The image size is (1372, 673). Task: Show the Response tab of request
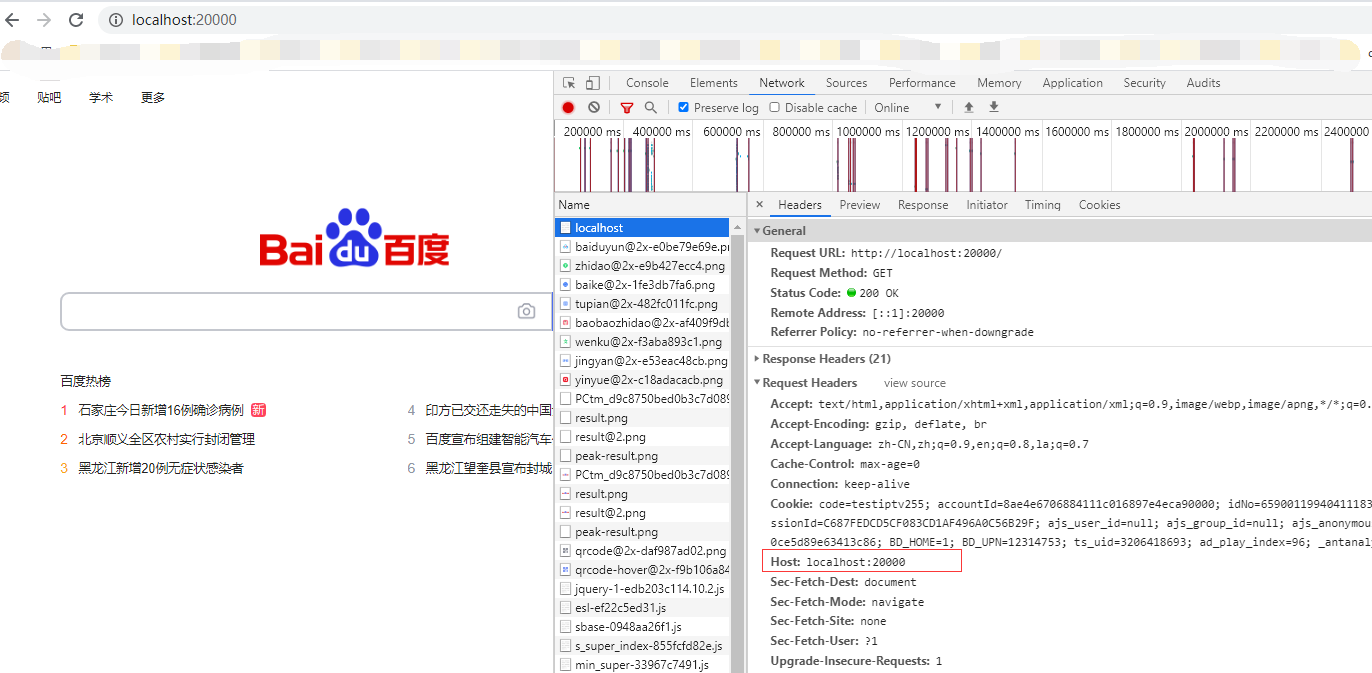click(x=923, y=205)
